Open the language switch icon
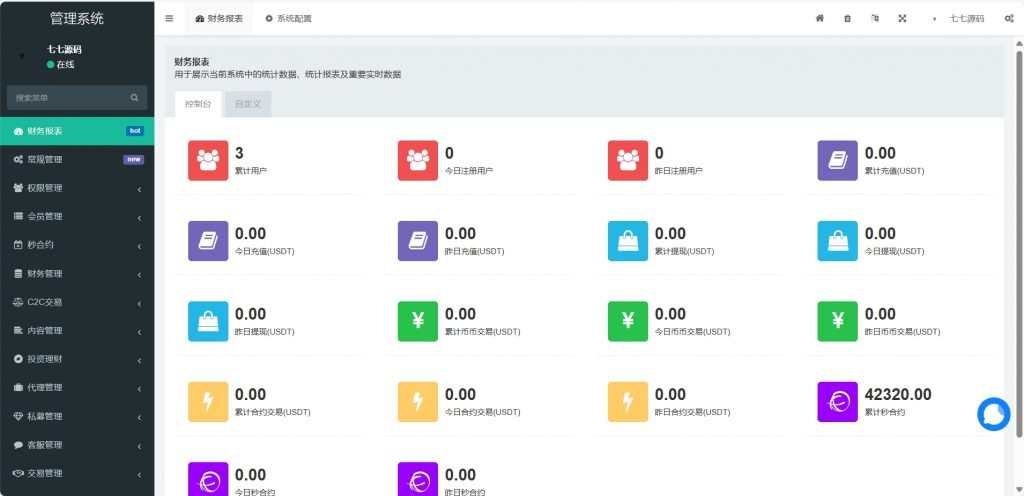This screenshot has height=496, width=1024. [x=875, y=18]
